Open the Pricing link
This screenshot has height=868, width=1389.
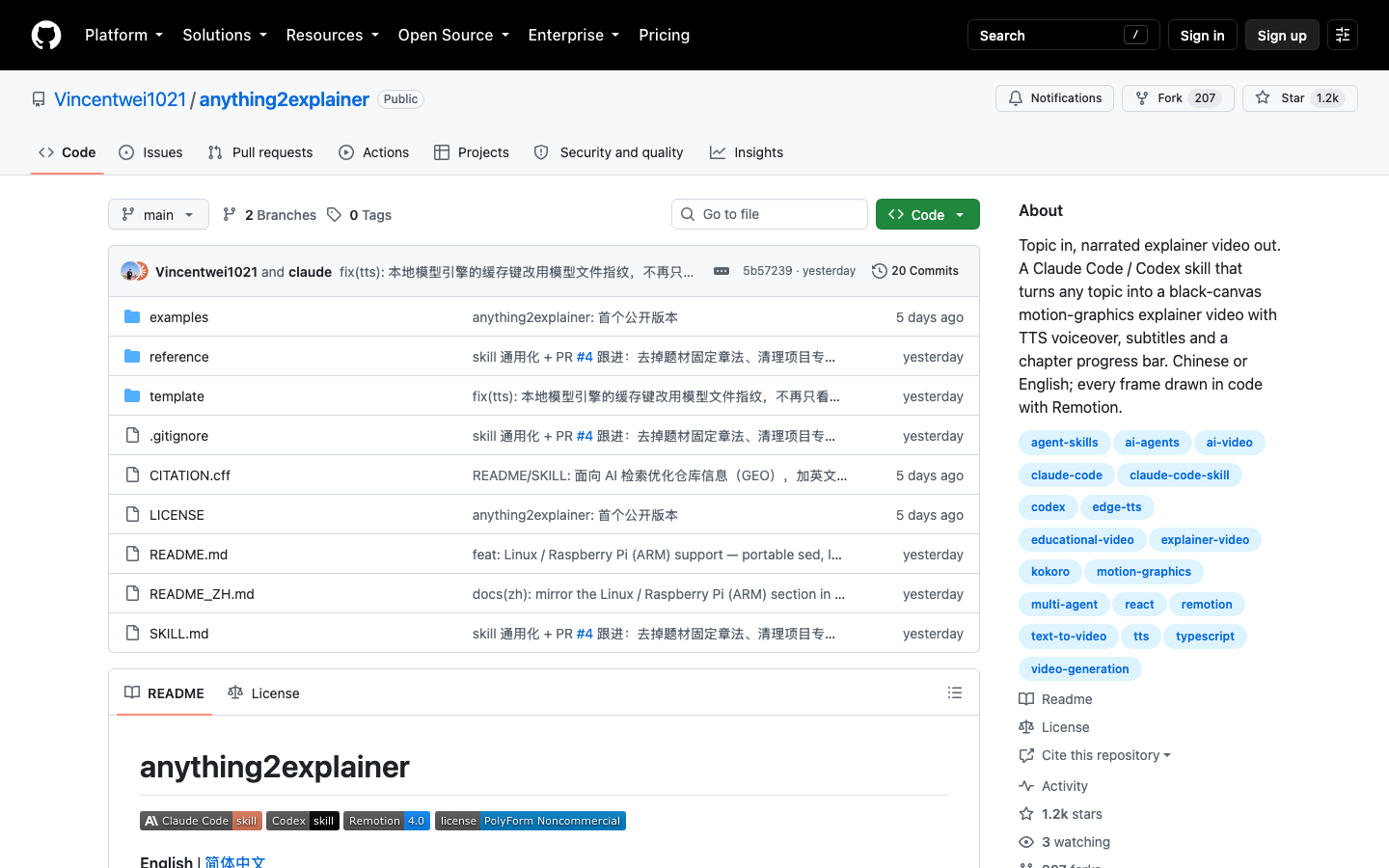[x=665, y=35]
